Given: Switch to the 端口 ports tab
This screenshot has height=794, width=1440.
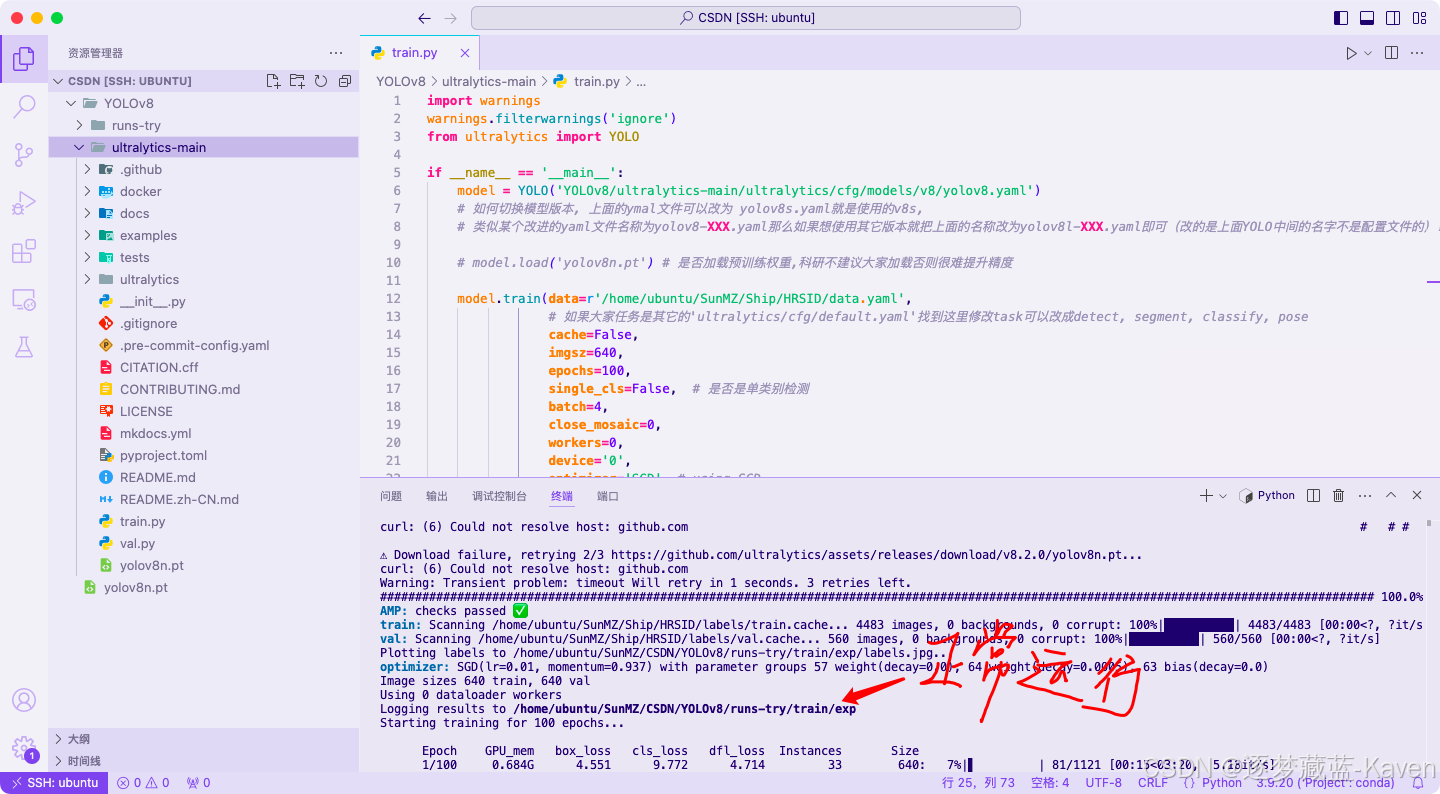Looking at the screenshot, I should (x=608, y=496).
